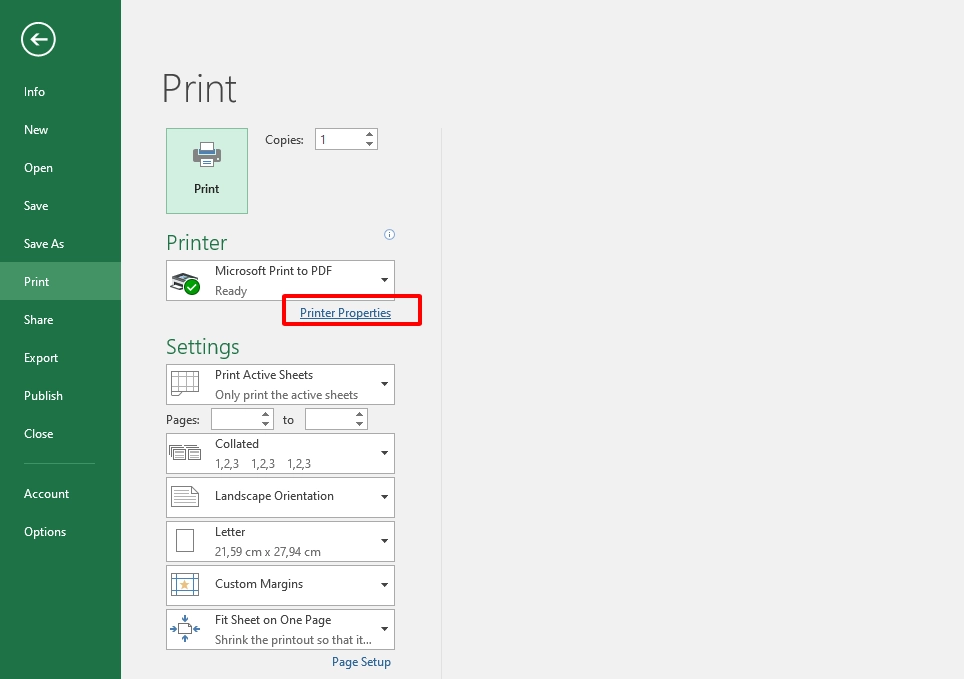Screen dimensions: 964x679
Task: Open the Printer Properties link
Action: [345, 313]
